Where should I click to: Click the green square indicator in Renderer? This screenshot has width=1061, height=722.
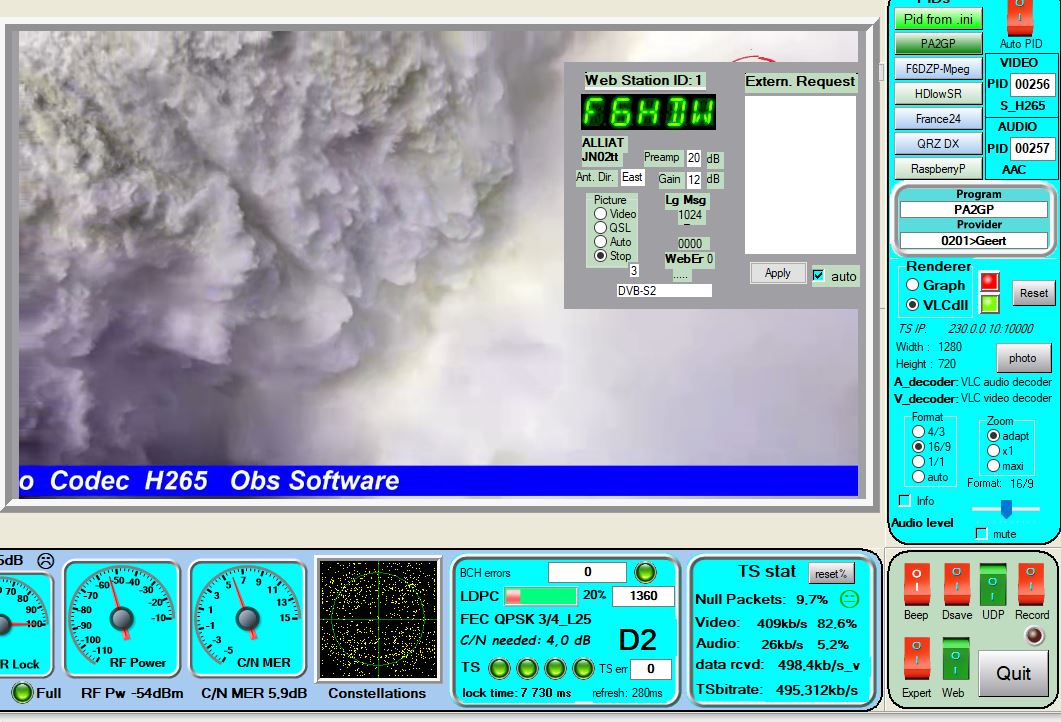pyautogui.click(x=990, y=304)
